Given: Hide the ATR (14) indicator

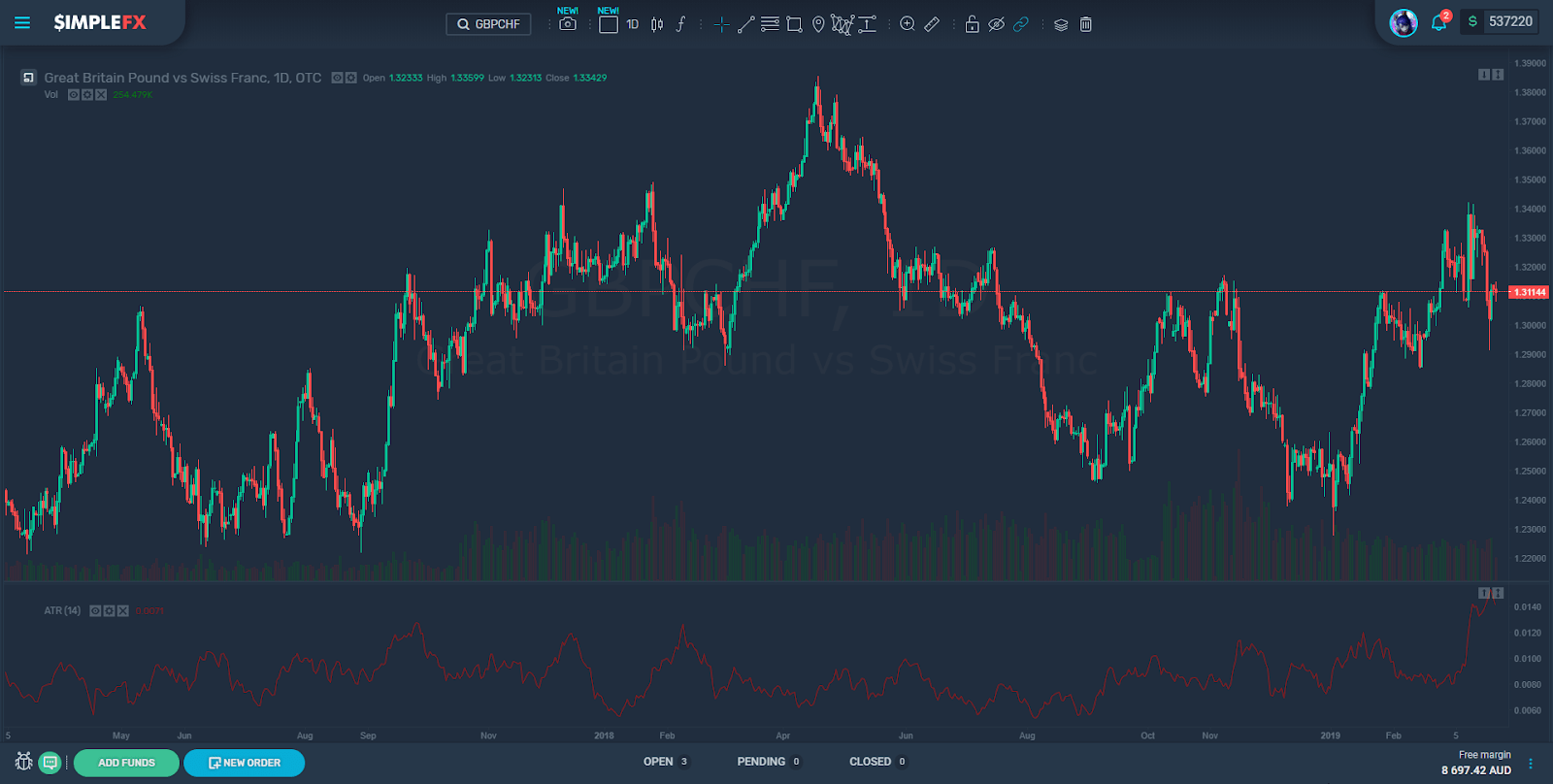Looking at the screenshot, I should point(96,611).
